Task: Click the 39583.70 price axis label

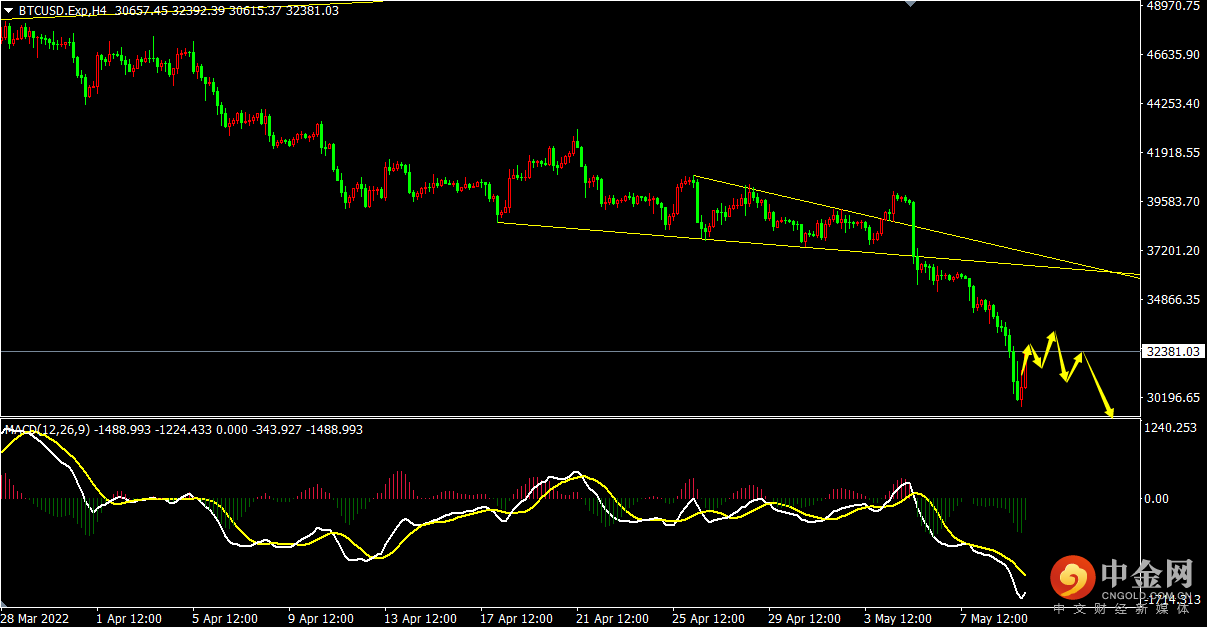Action: tap(1172, 201)
